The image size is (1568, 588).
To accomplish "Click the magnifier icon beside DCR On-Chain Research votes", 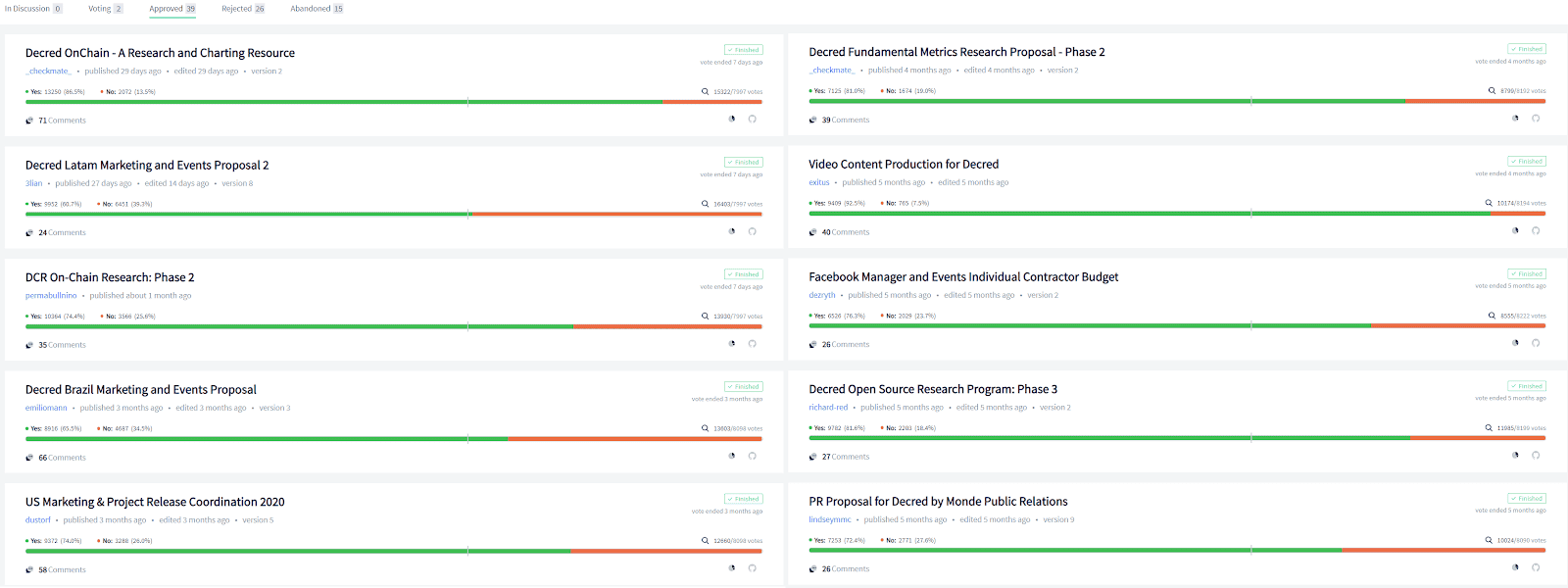I will (705, 317).
